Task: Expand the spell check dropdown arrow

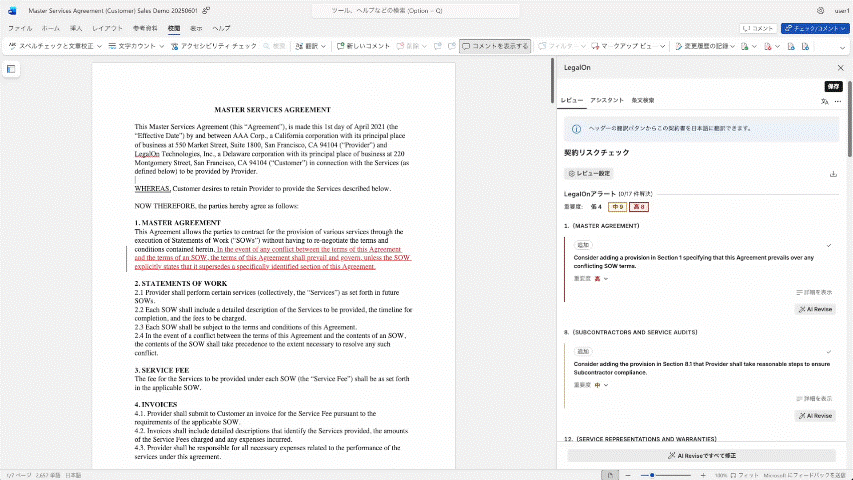Action: [100, 46]
